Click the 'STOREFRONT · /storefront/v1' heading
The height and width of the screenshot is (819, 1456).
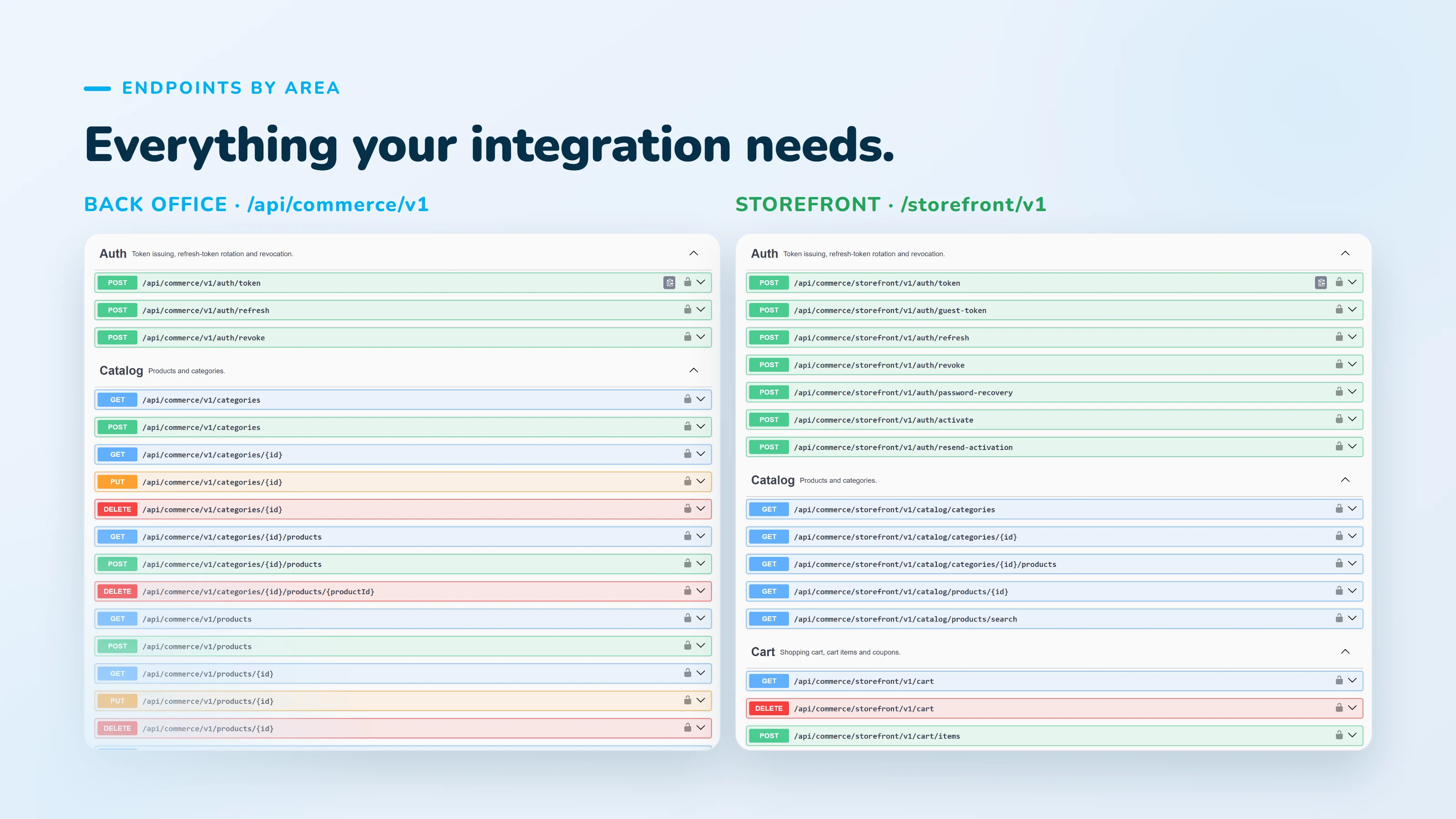tap(891, 204)
